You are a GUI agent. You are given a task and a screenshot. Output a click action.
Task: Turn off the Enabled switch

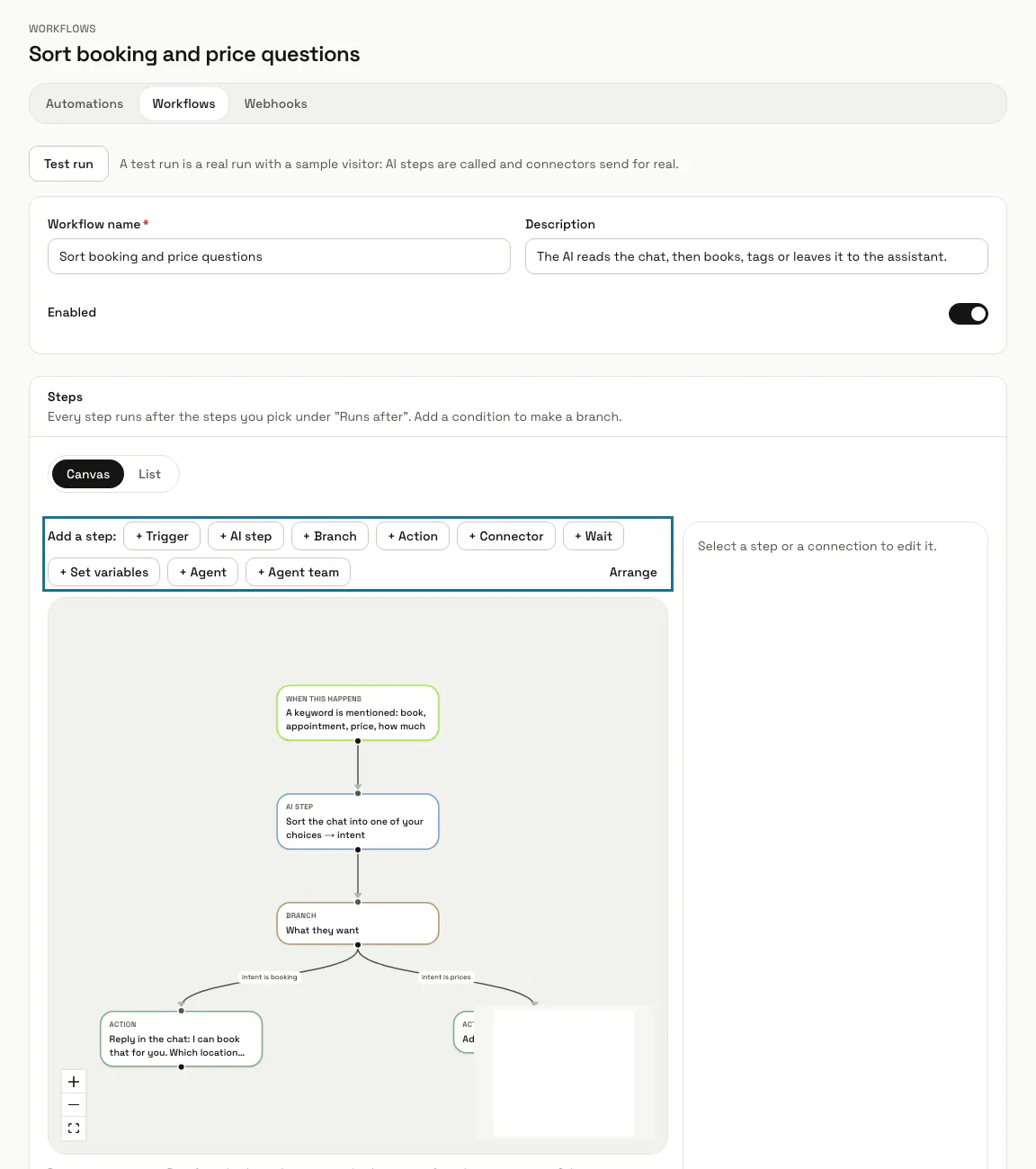(968, 314)
